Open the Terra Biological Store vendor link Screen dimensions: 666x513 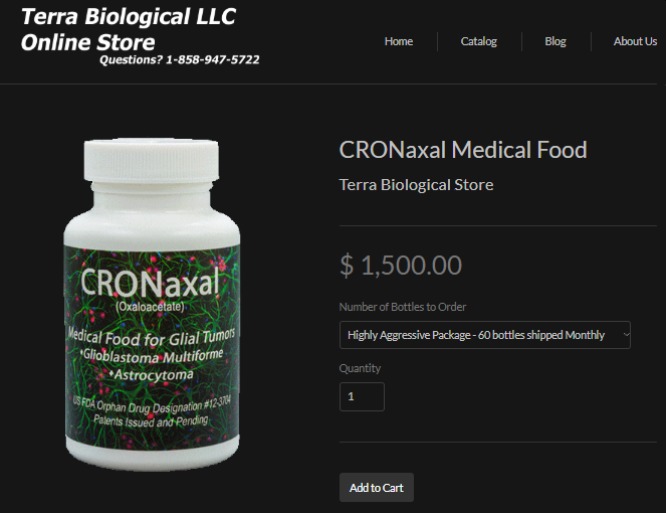(416, 185)
